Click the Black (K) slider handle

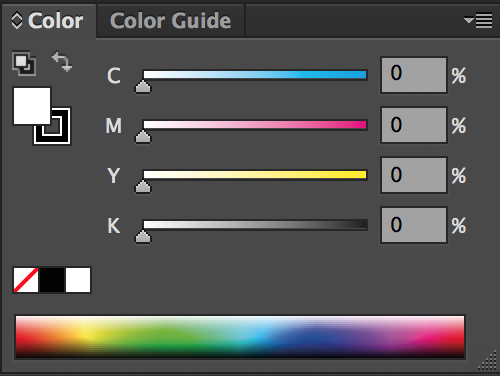(143, 236)
